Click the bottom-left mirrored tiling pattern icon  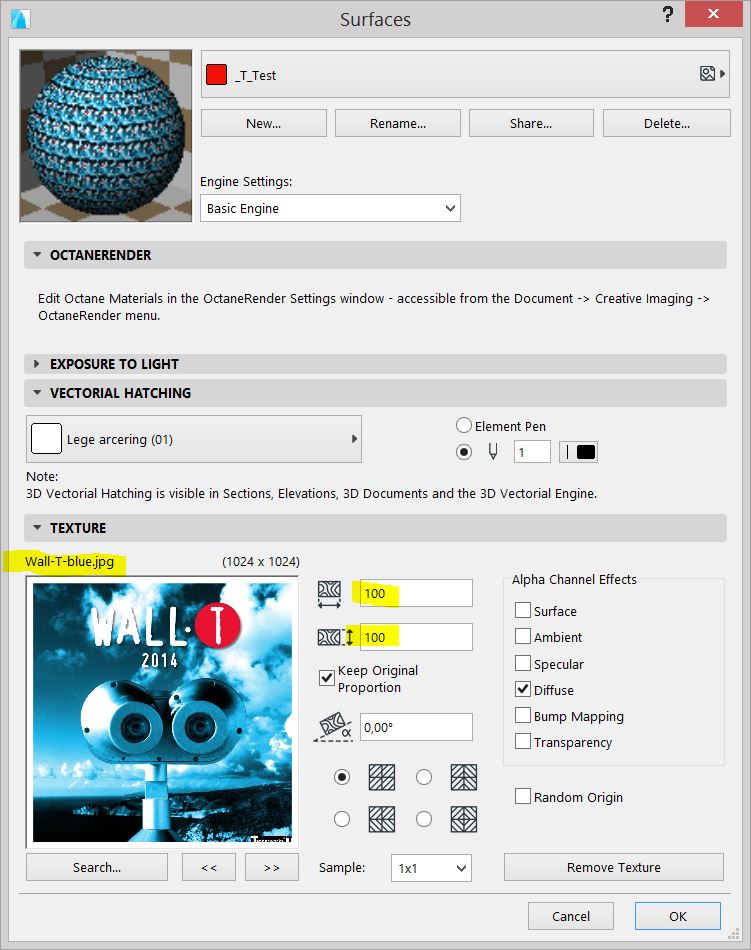381,819
